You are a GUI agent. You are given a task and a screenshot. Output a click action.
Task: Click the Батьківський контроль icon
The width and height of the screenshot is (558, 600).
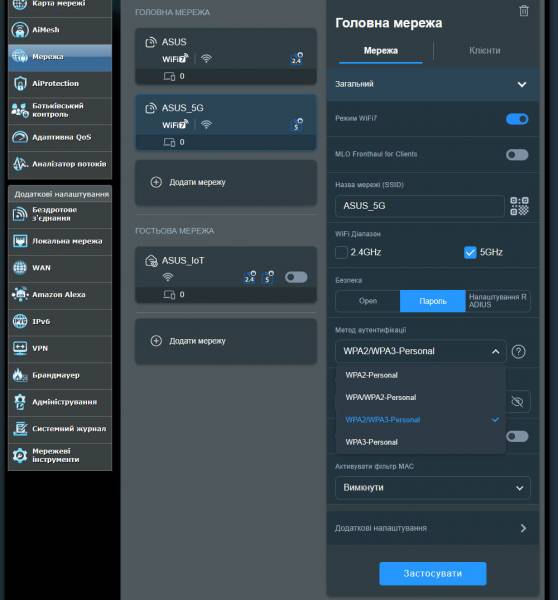click(x=20, y=110)
